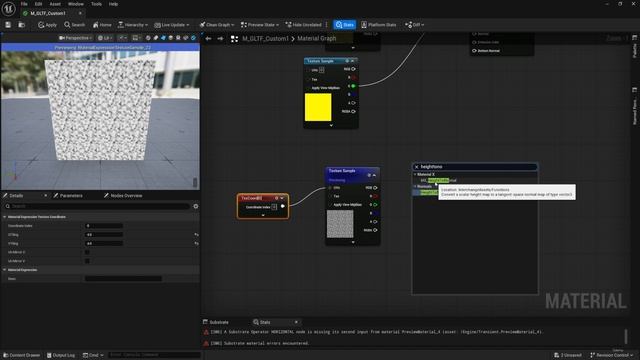Open the Live Update dropdown
Image resolution: width=640 pixels, height=360 pixels.
click(171, 25)
